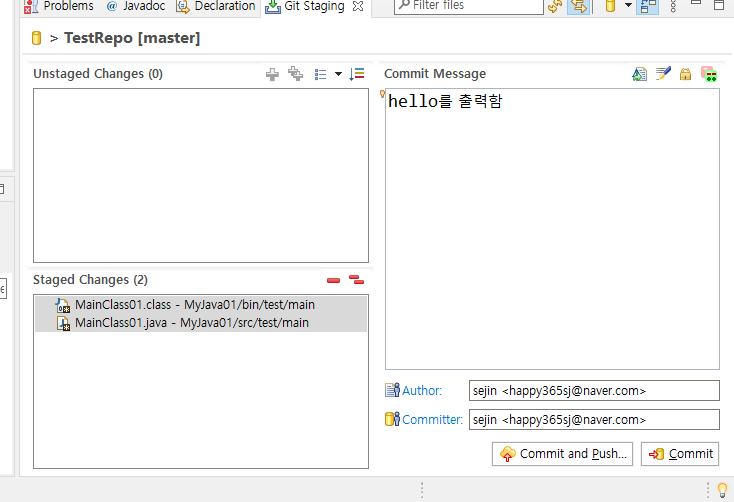This screenshot has width=734, height=502.
Task: Remove all files from index (double minus)
Action: (x=356, y=280)
